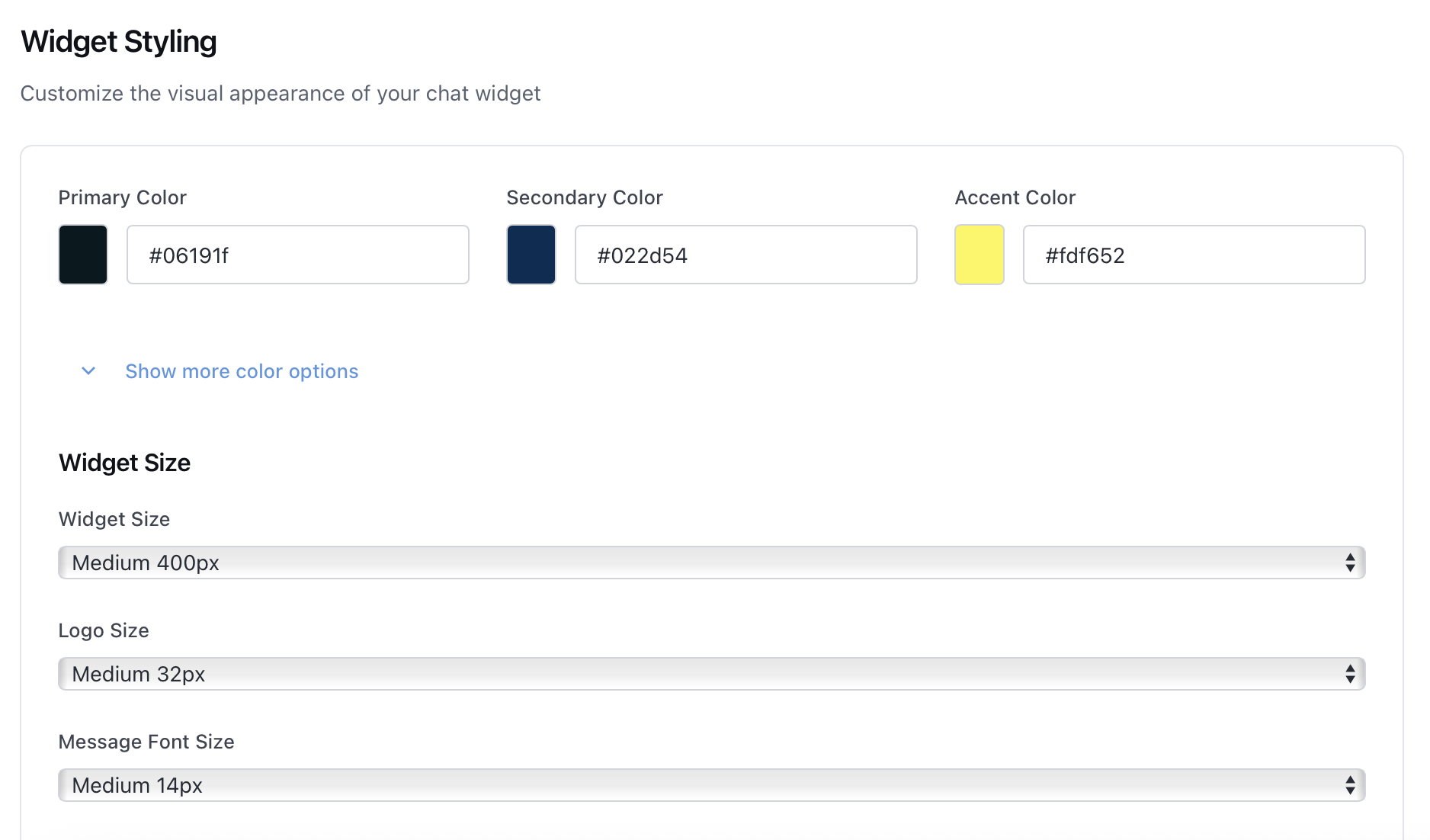Viewport: 1430px width, 840px height.
Task: Select the #fdf652 Accent Color hex field
Action: (x=1193, y=255)
